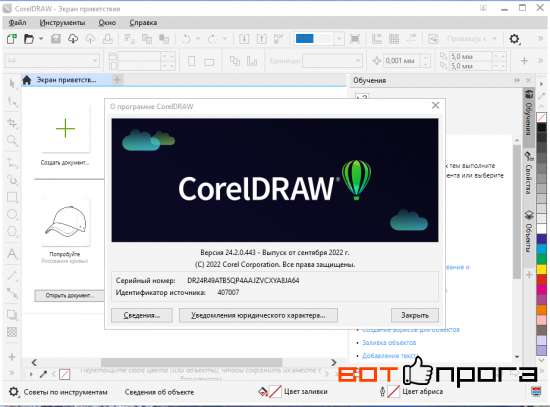
Task: Click the fill bucket icon in status bar
Action: [263, 392]
